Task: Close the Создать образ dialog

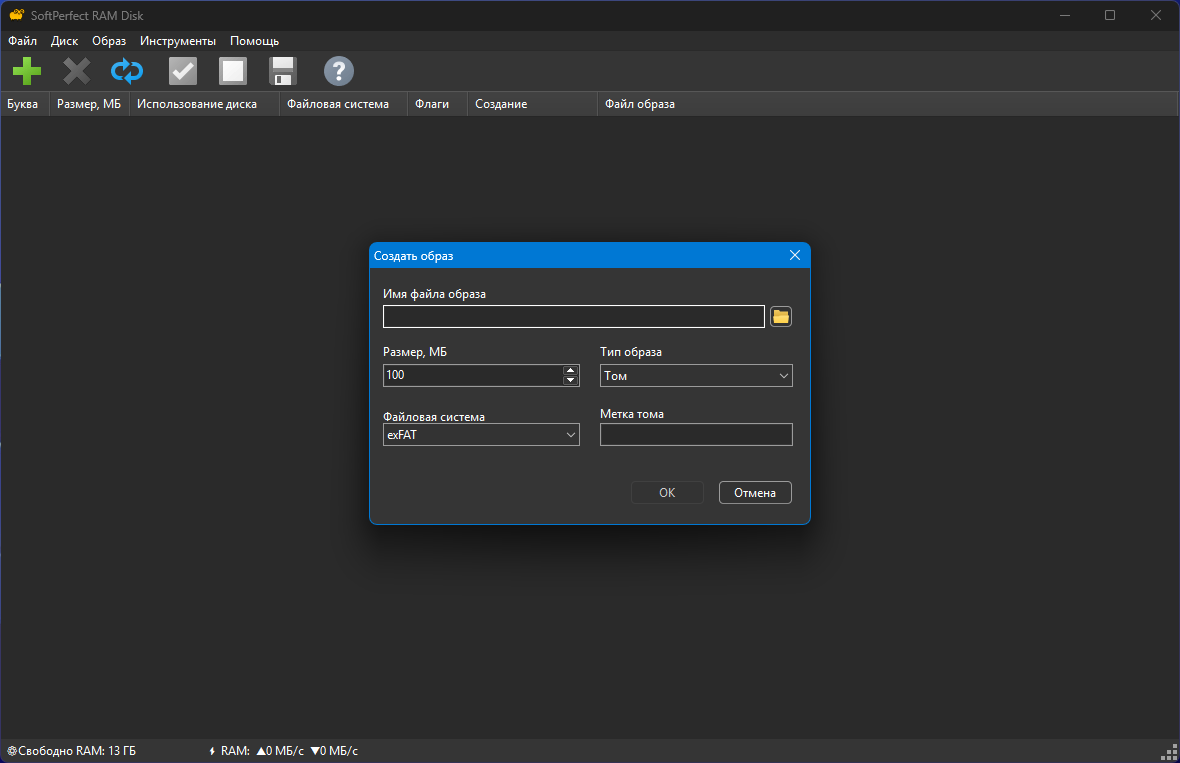Action: [x=795, y=256]
